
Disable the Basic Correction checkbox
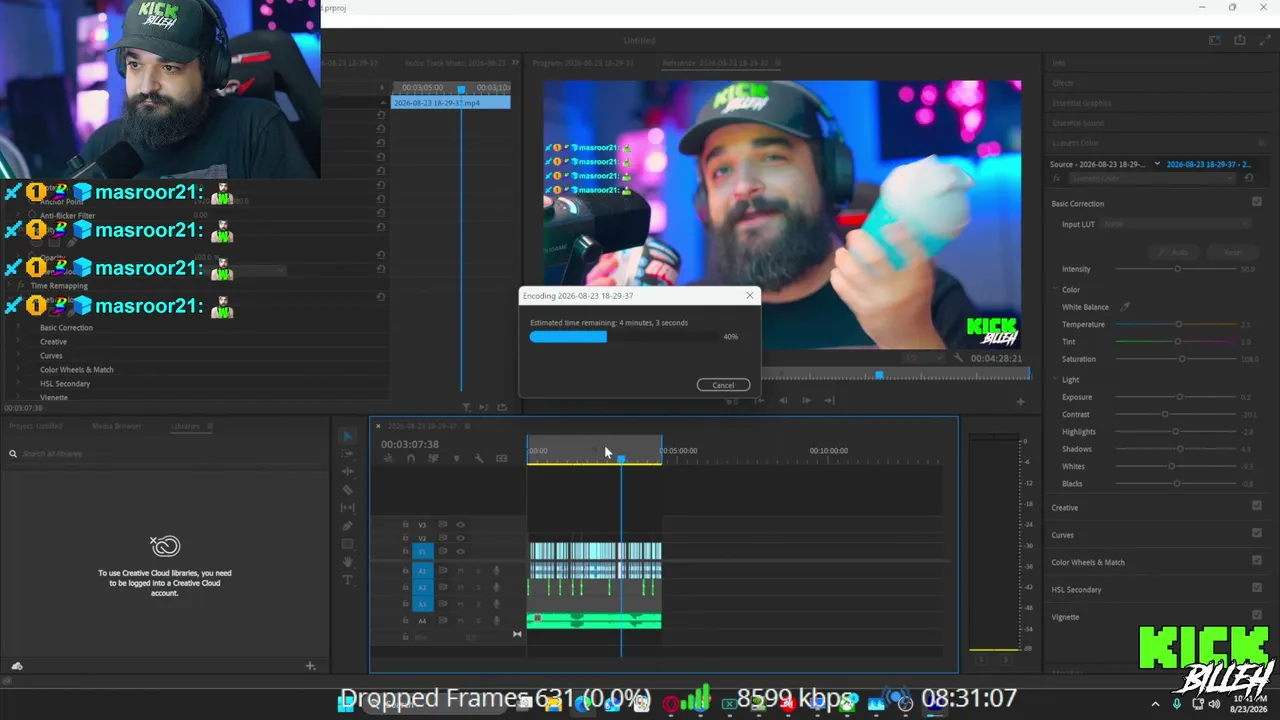[1257, 202]
